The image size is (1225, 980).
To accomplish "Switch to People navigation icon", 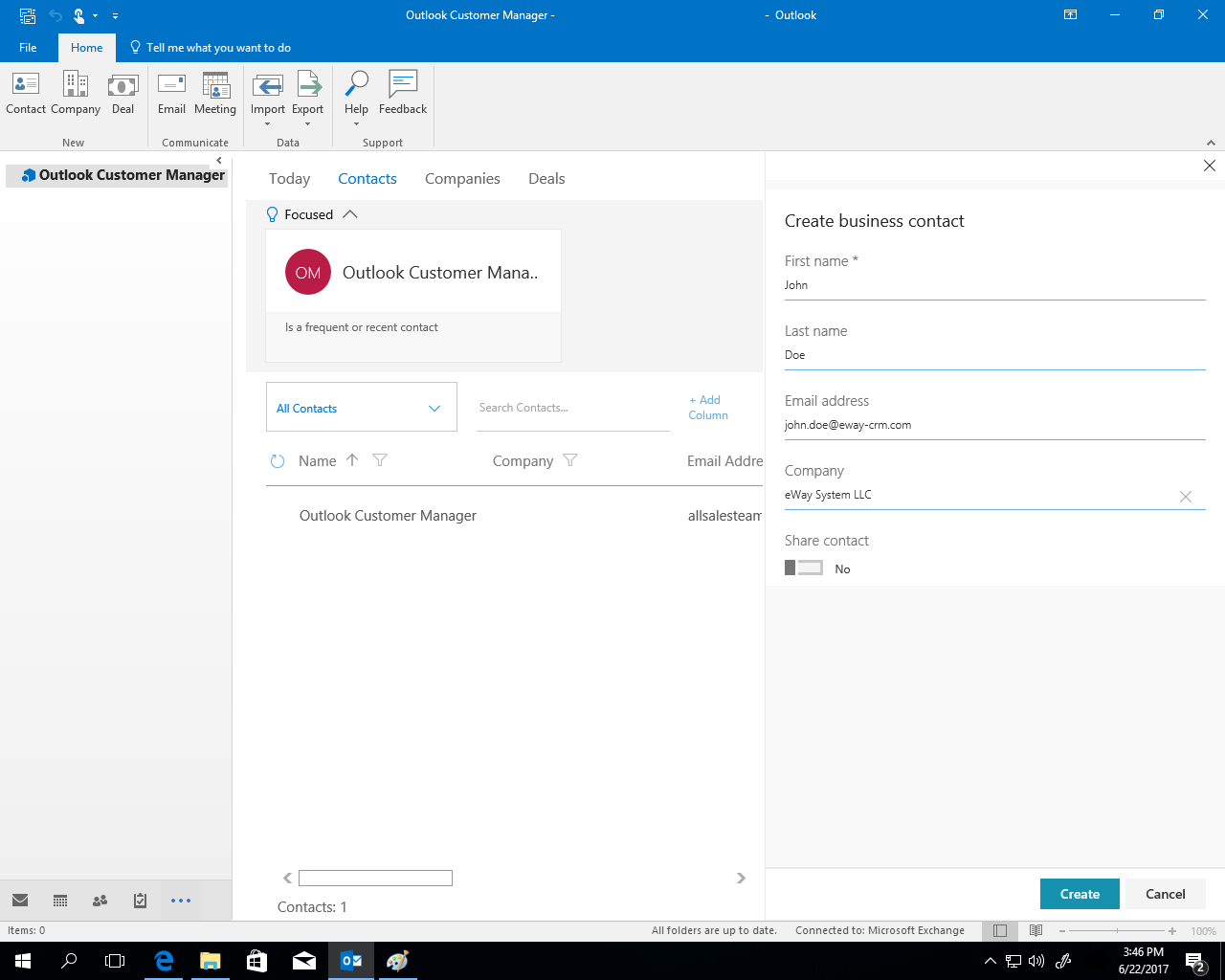I will coord(100,901).
